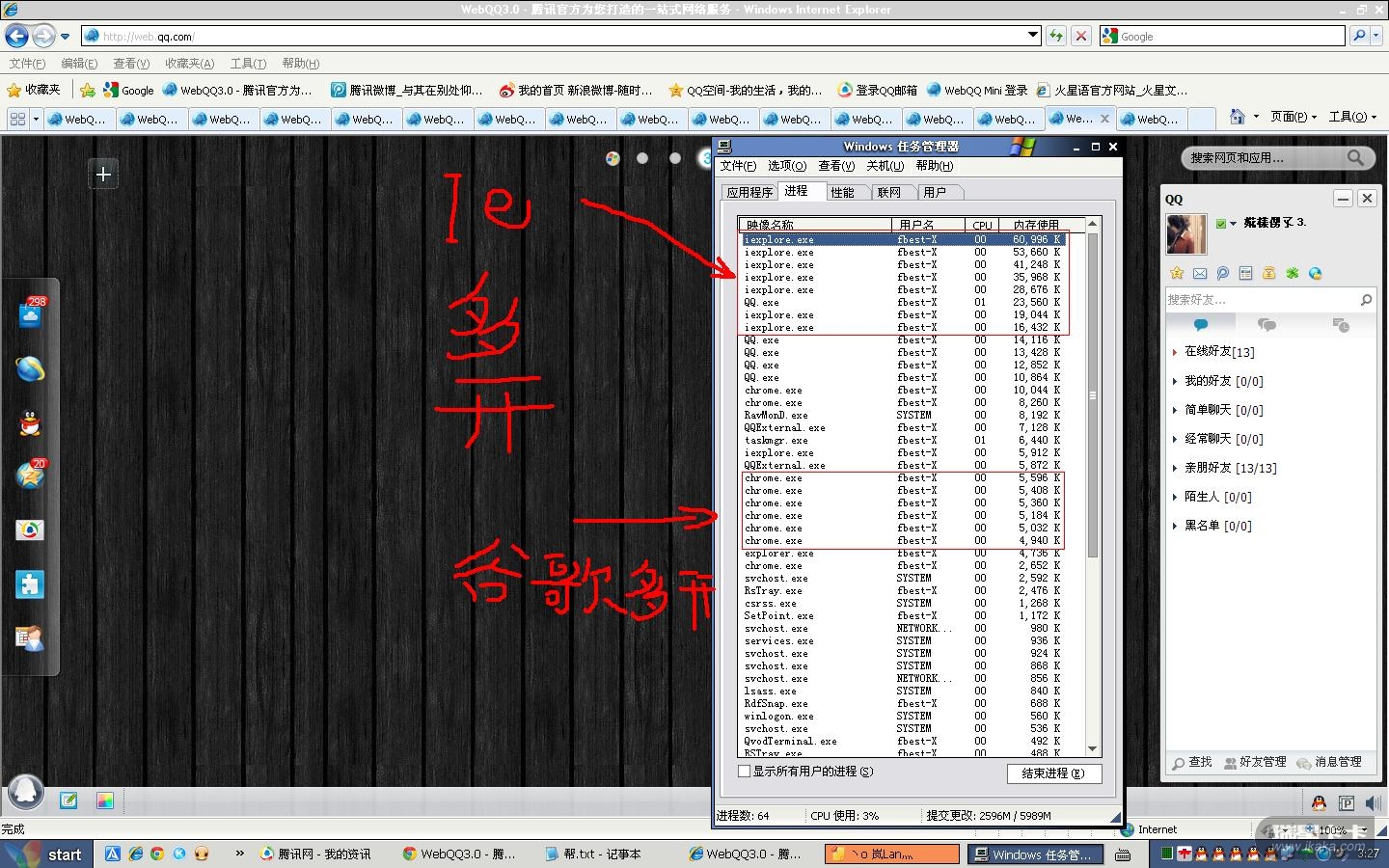Click the Chrome icon in Quick Launch
The height and width of the screenshot is (868, 1389).
(x=157, y=854)
